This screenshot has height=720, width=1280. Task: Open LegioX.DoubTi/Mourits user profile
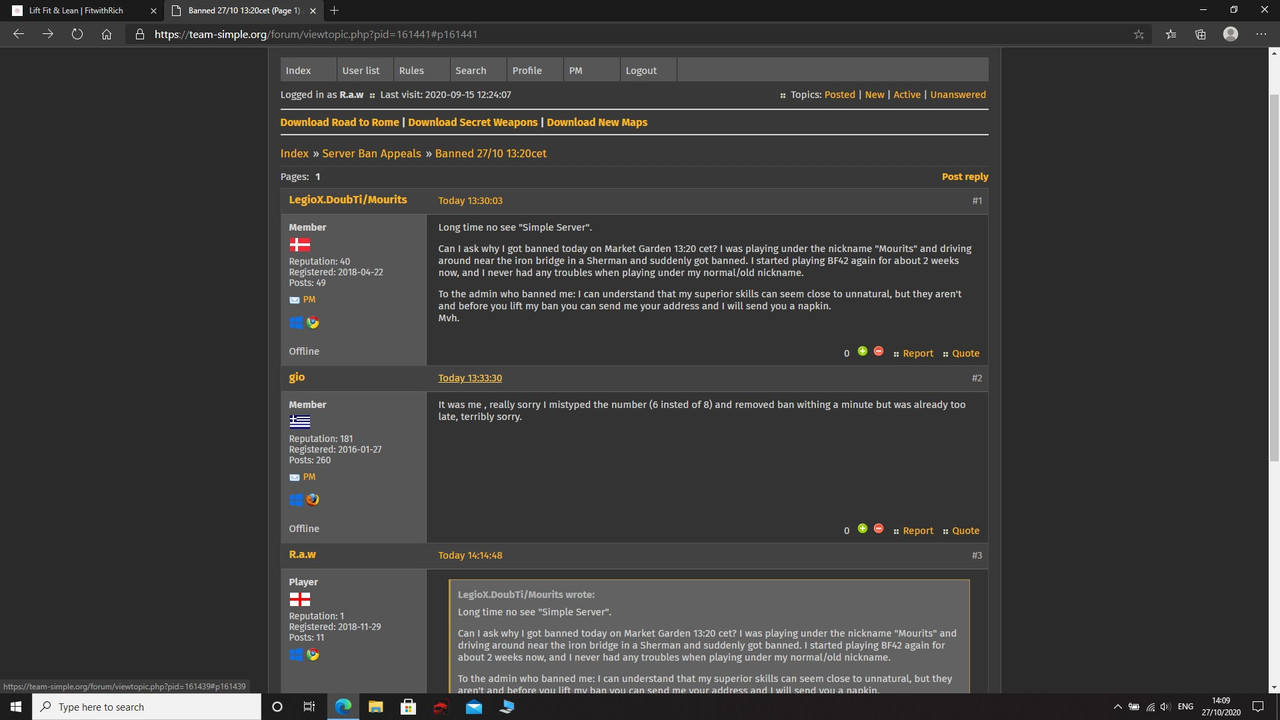348,200
